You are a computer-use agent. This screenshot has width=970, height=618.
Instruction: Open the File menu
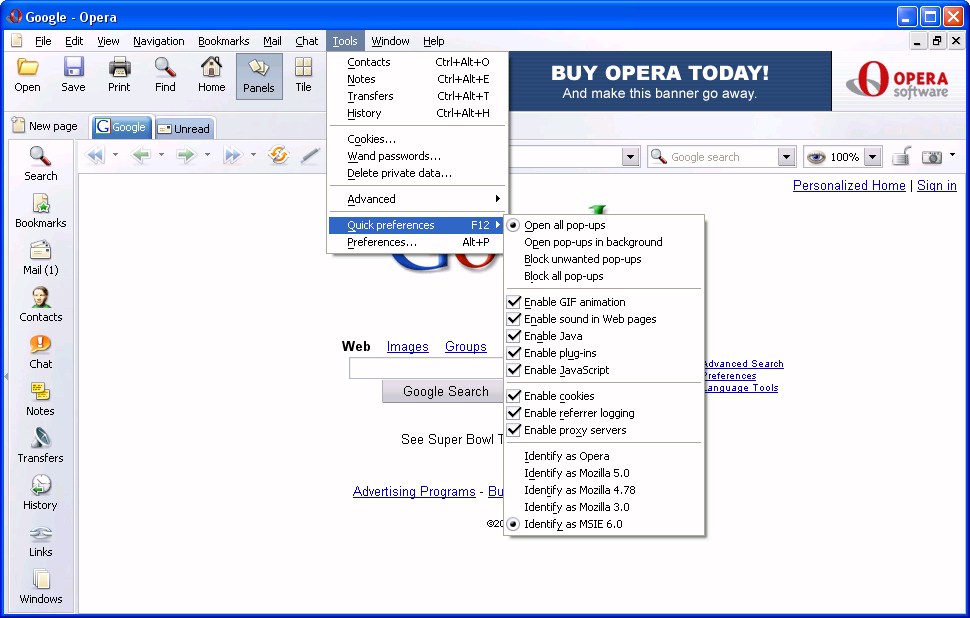tap(43, 41)
